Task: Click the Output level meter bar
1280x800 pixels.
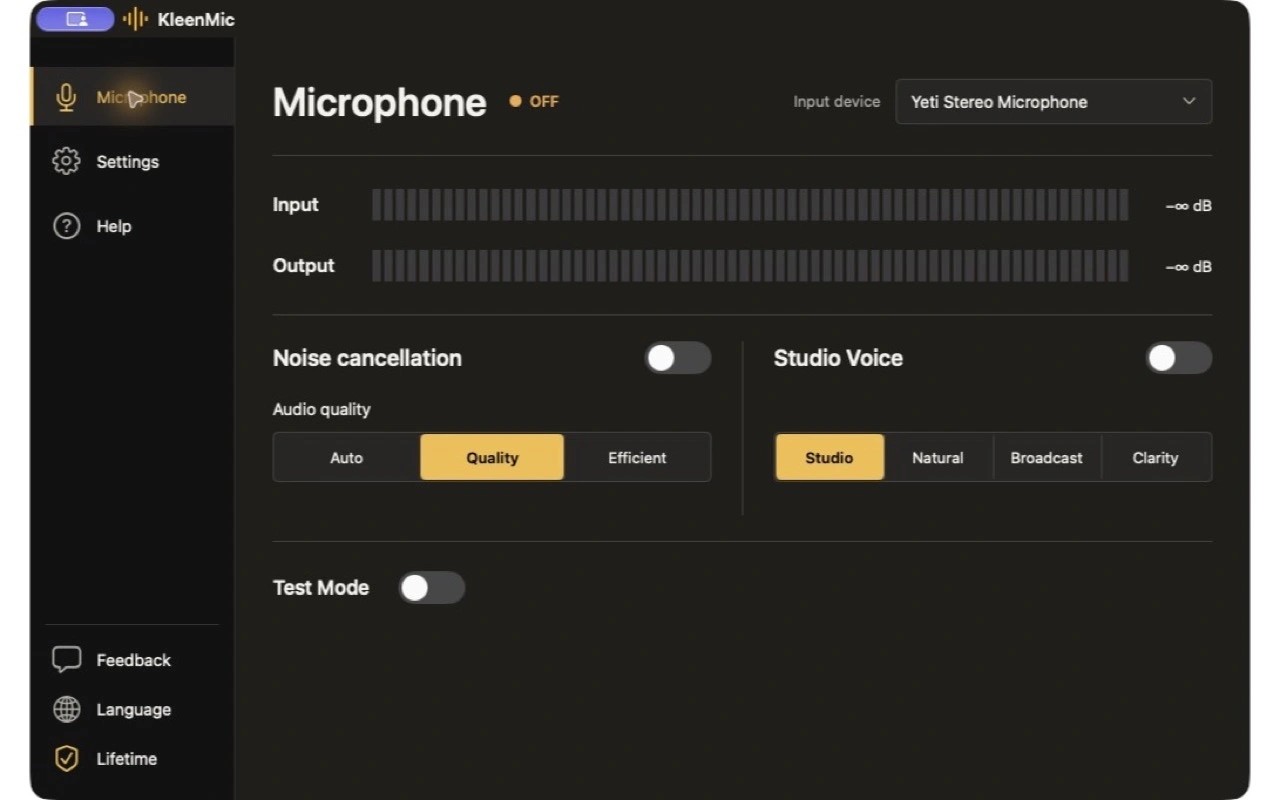Action: [750, 266]
